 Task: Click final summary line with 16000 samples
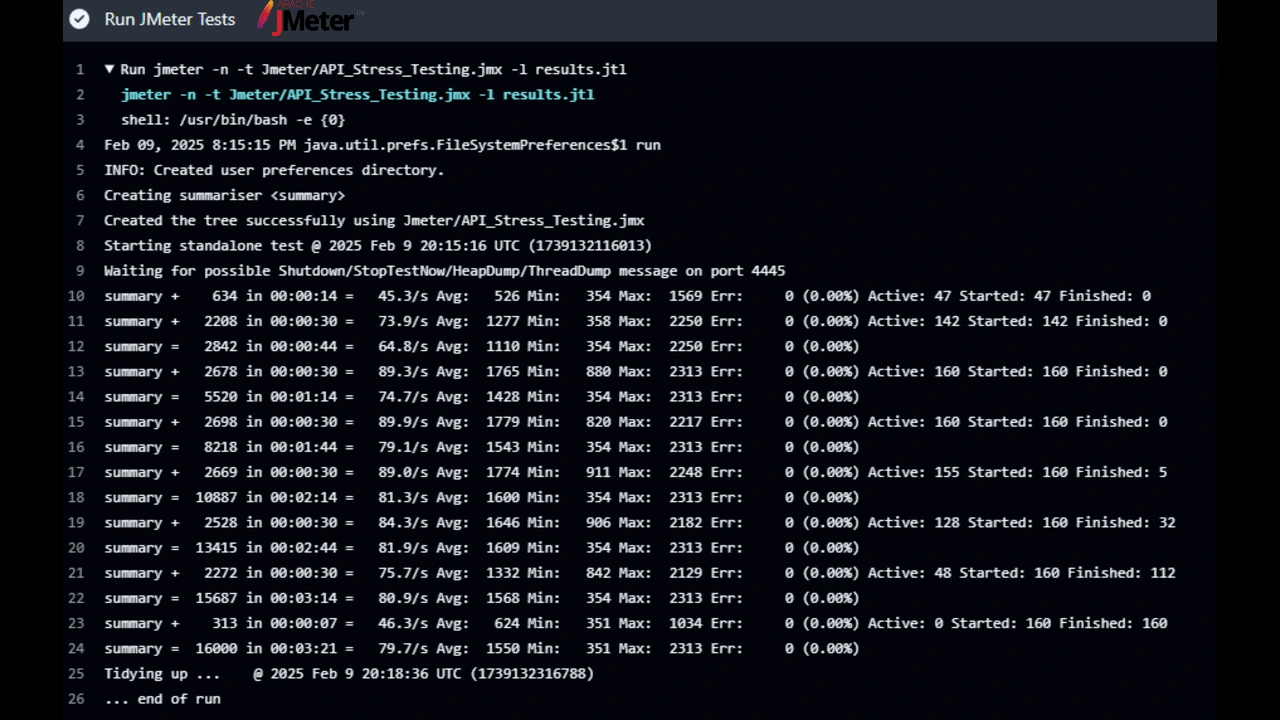coord(482,648)
